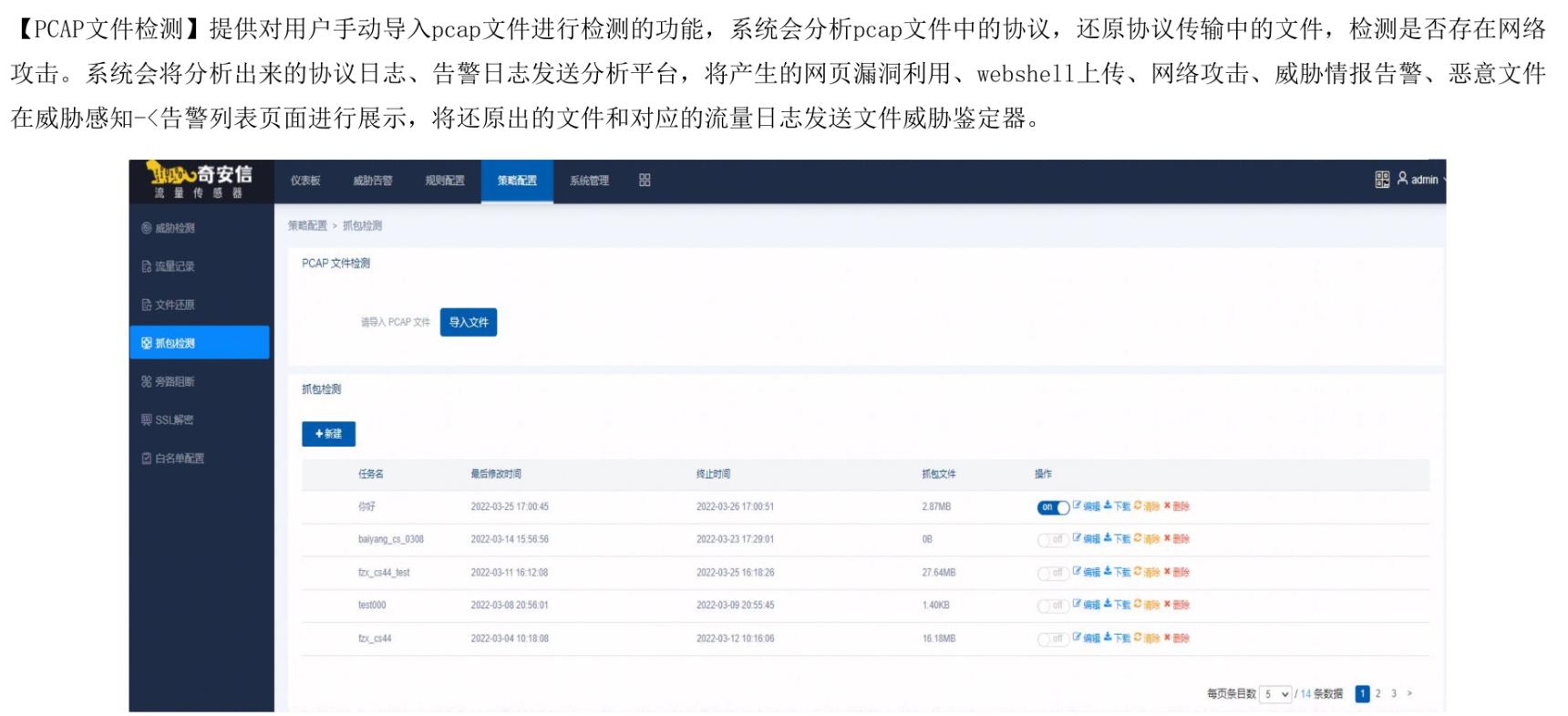
Task: Click the red delete X for fzx_cs44_test
Action: pyautogui.click(x=1167, y=572)
